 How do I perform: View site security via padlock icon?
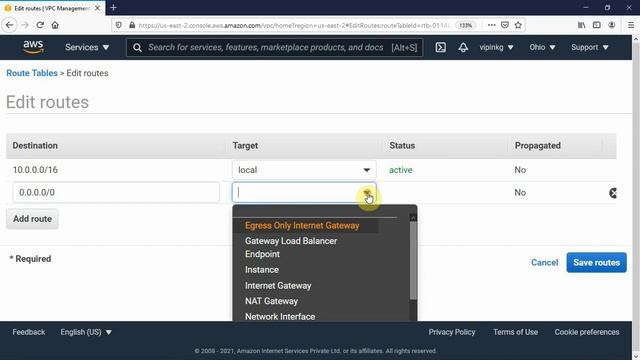pyautogui.click(x=132, y=25)
